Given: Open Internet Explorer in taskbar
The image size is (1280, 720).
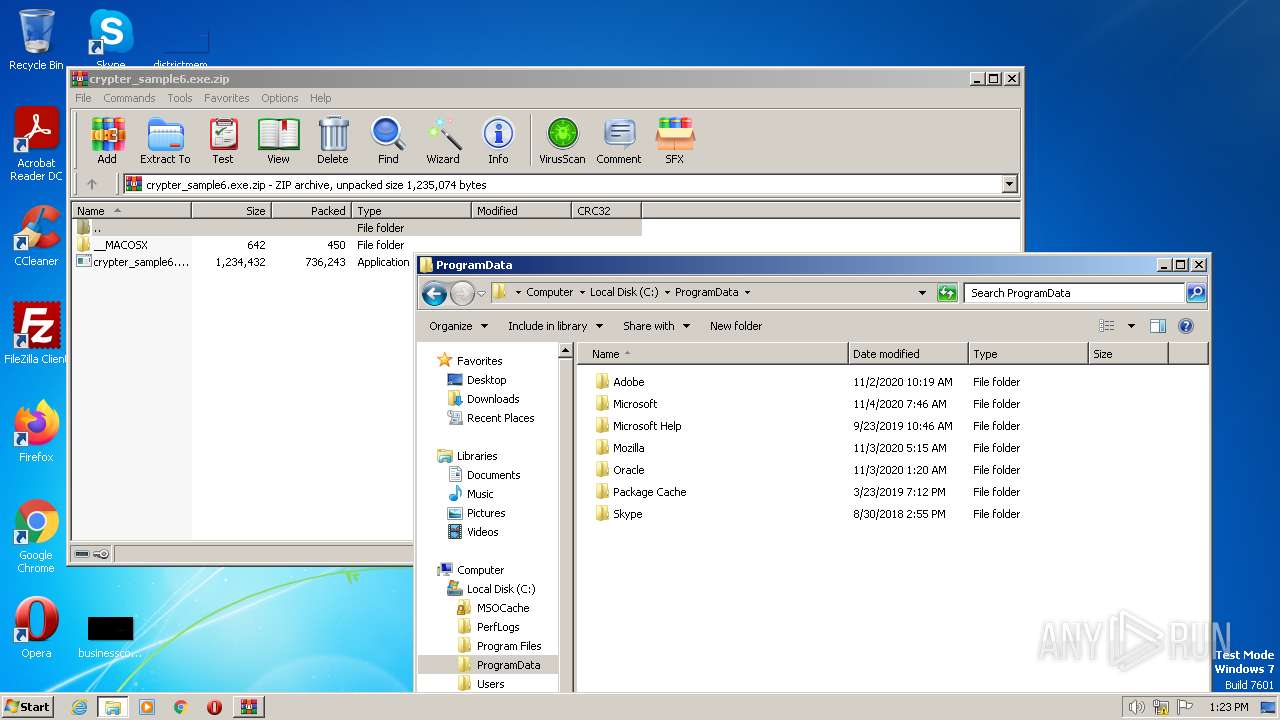Looking at the screenshot, I should pyautogui.click(x=79, y=707).
